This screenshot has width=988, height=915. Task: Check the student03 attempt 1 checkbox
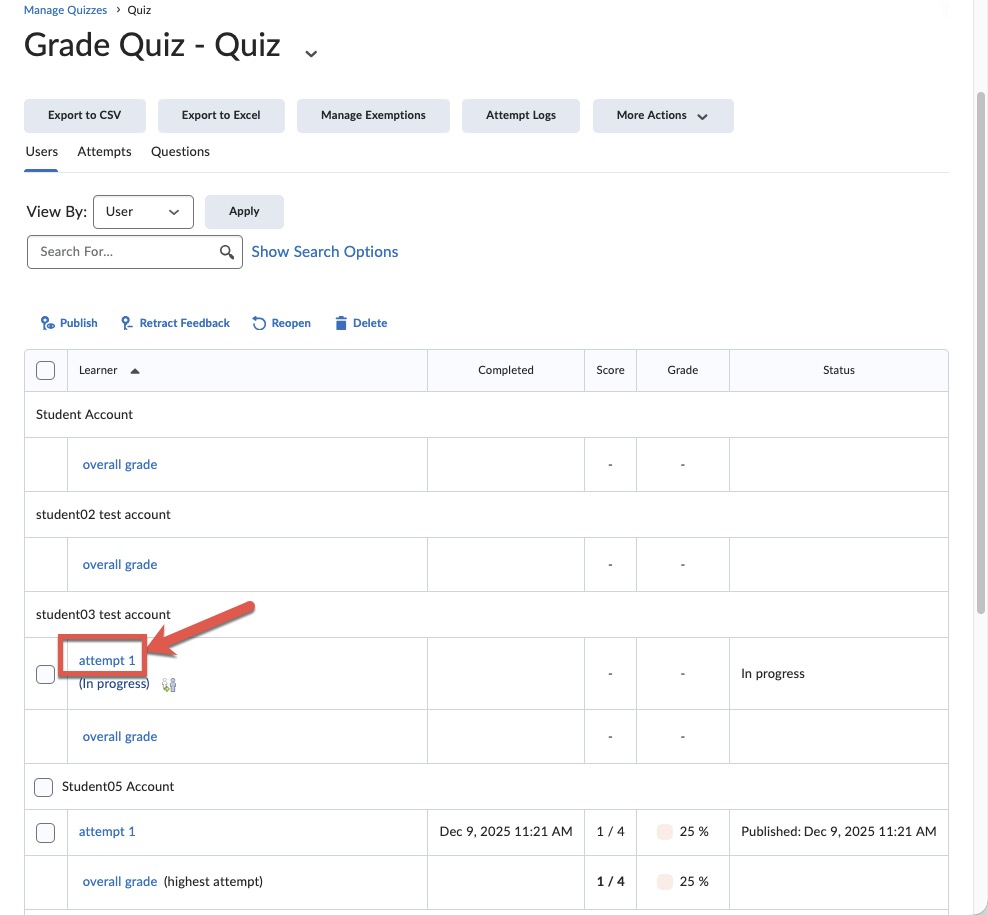point(45,674)
